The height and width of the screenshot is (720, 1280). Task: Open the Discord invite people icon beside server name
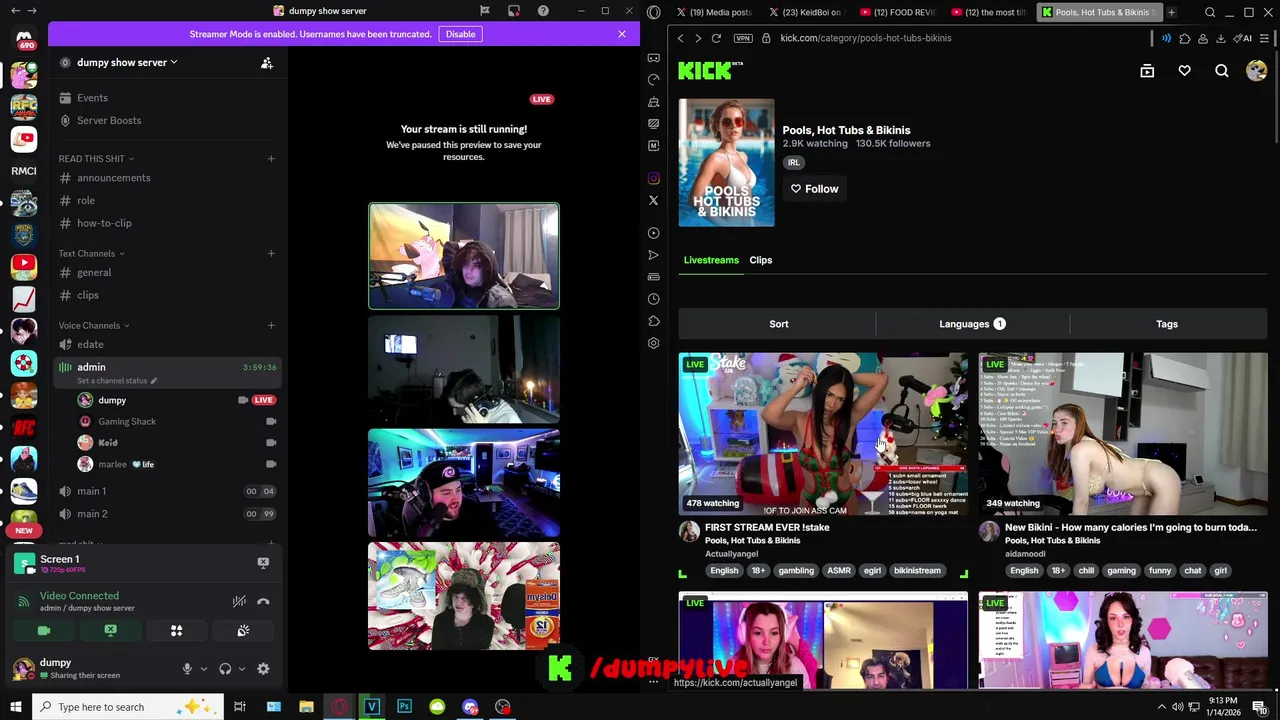(x=267, y=63)
